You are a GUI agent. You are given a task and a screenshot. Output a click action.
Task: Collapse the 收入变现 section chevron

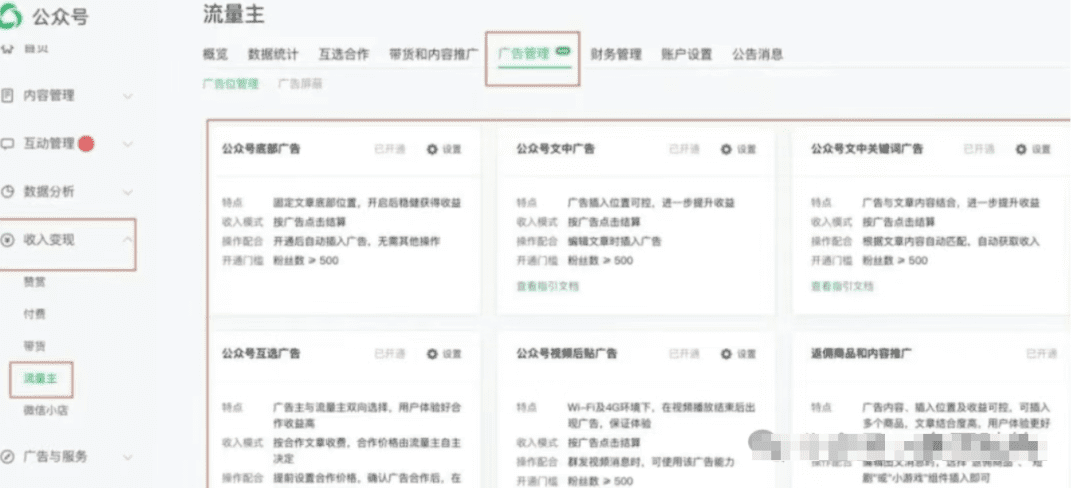pyautogui.click(x=127, y=240)
